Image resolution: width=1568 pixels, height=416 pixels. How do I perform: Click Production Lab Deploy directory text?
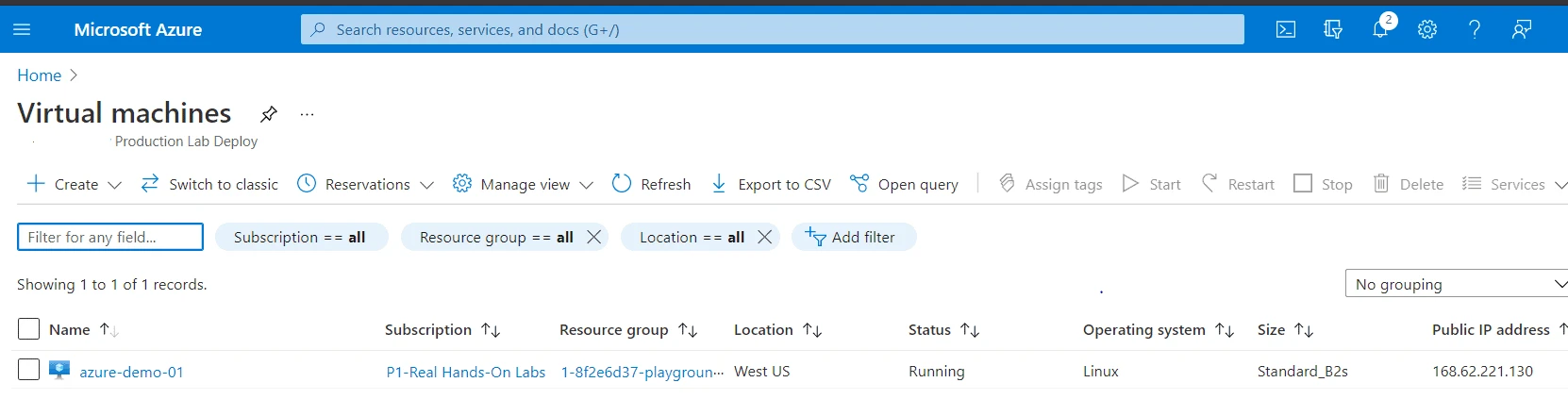(186, 141)
